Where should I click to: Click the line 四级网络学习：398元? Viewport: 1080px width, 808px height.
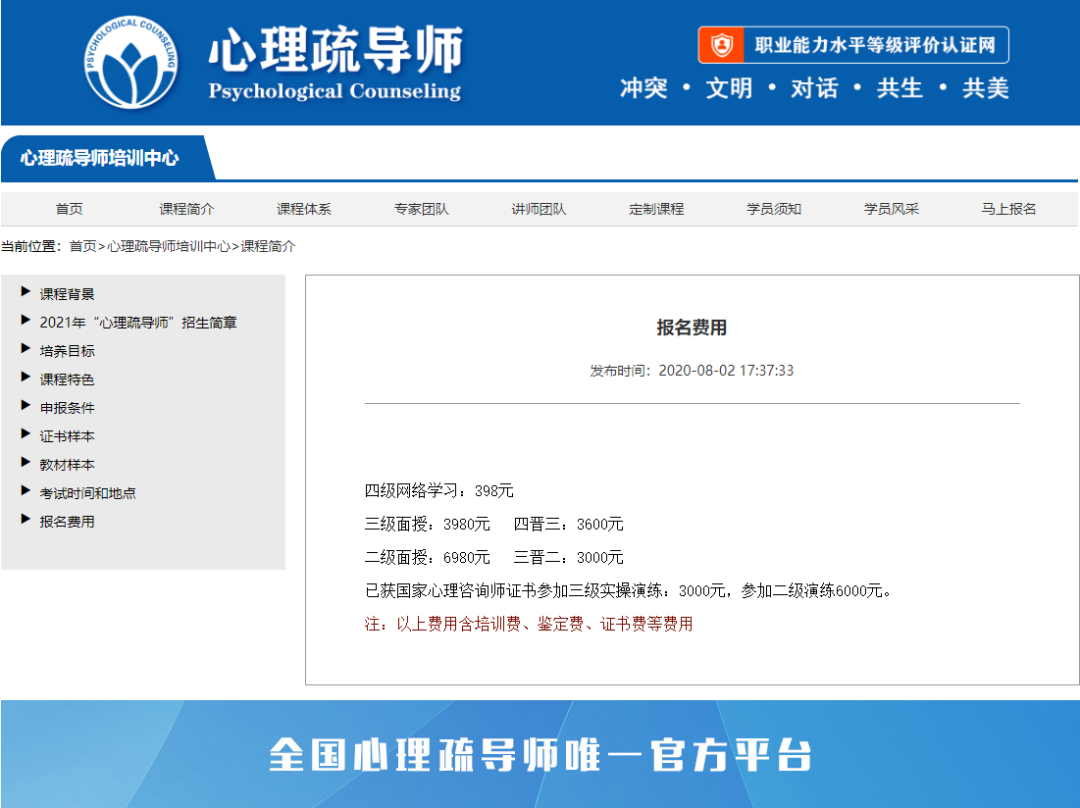point(439,490)
